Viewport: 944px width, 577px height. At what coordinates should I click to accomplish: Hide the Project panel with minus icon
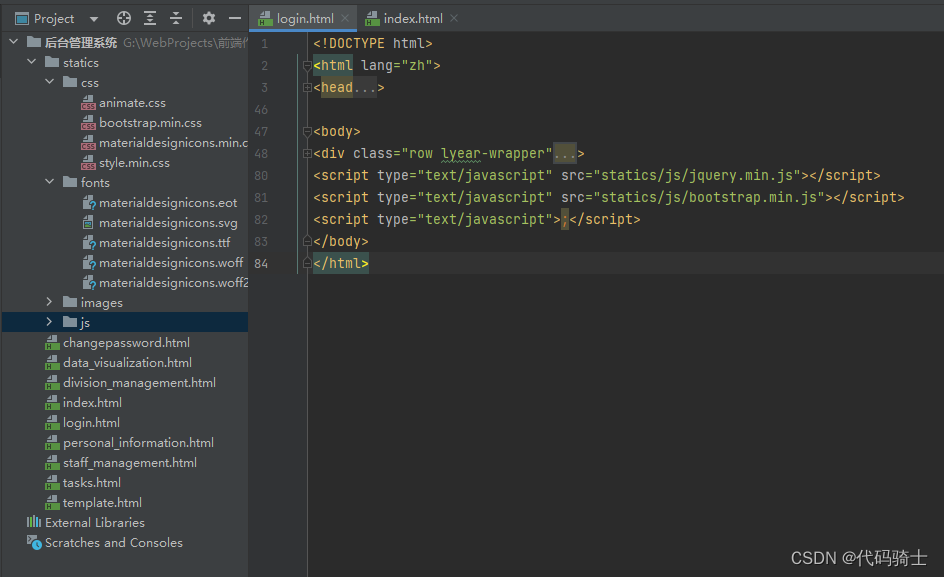tap(235, 19)
